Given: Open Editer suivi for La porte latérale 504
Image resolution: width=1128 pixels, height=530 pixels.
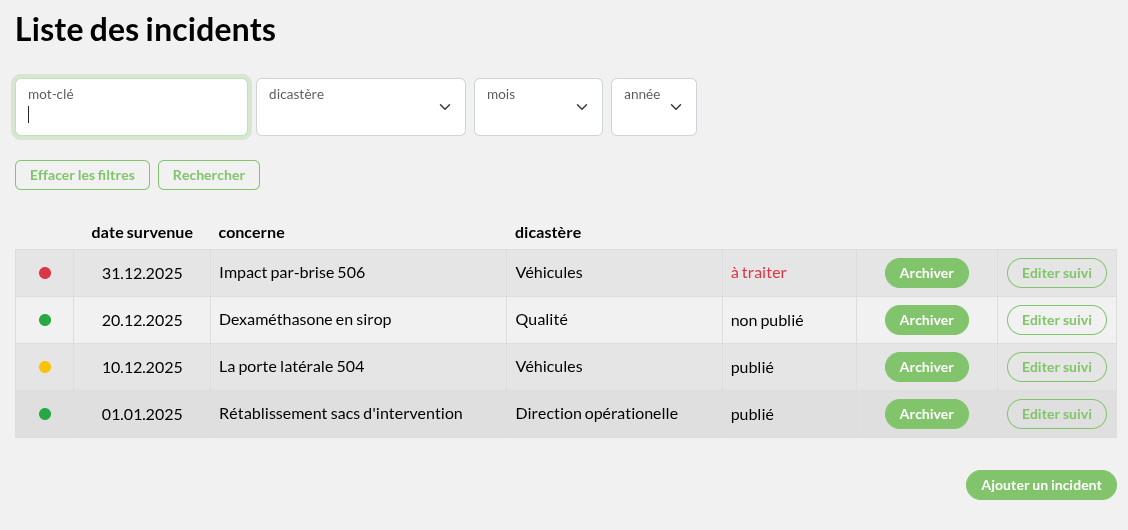Looking at the screenshot, I should click(1056, 367).
